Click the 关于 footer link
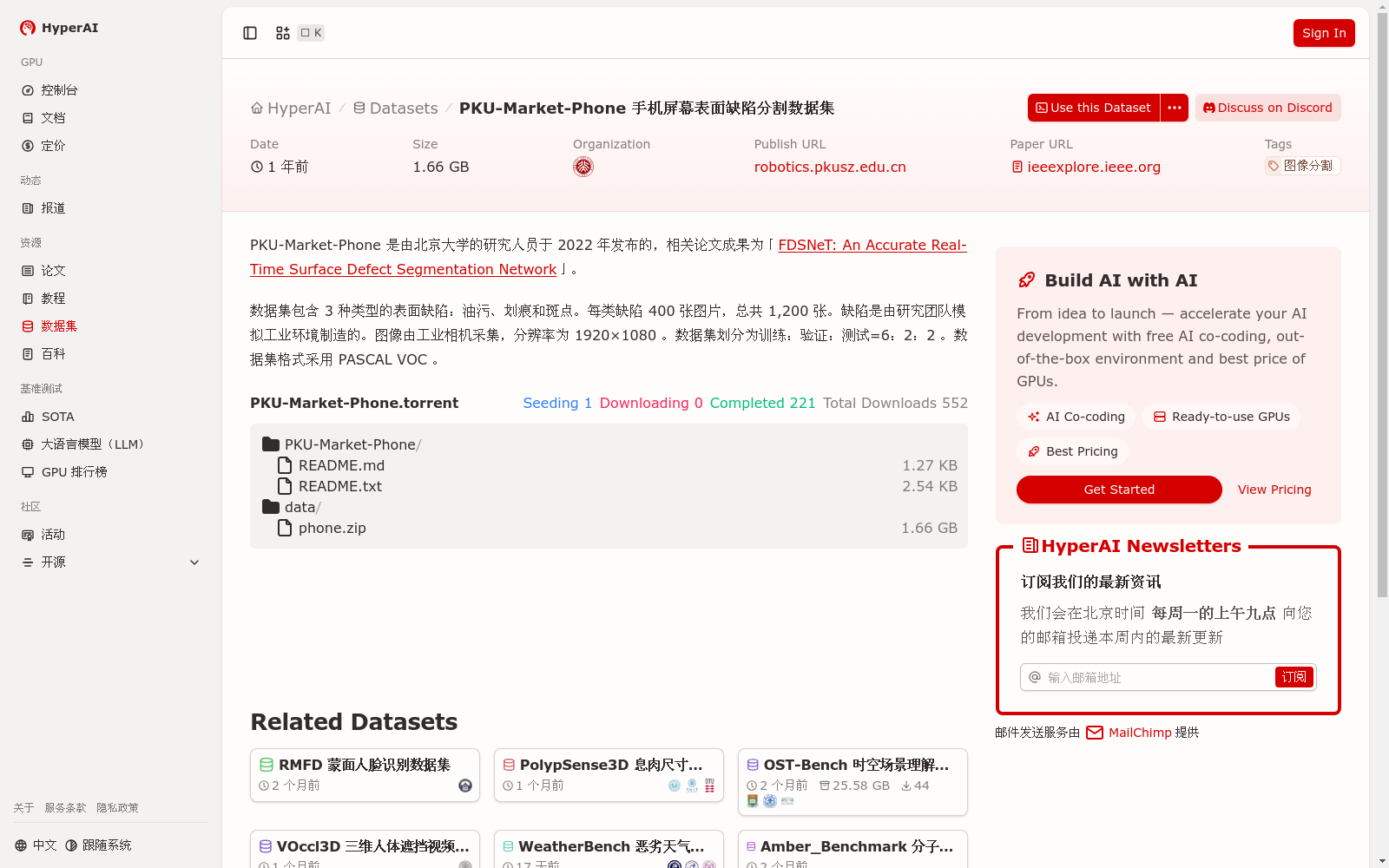Screen dimensions: 1389x868 pyautogui.click(x=23, y=808)
